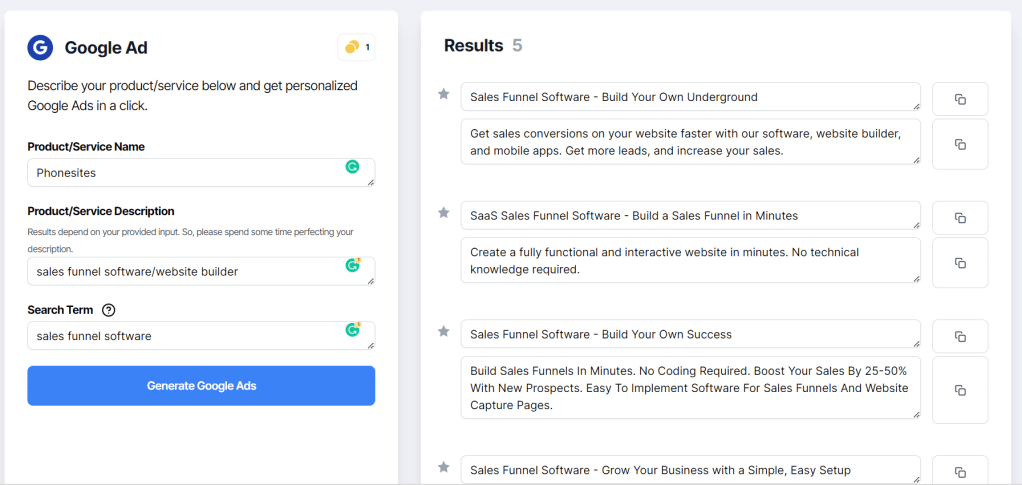This screenshot has width=1022, height=485.
Task: Focus the Product/Service Name input field
Action: pyautogui.click(x=185, y=173)
